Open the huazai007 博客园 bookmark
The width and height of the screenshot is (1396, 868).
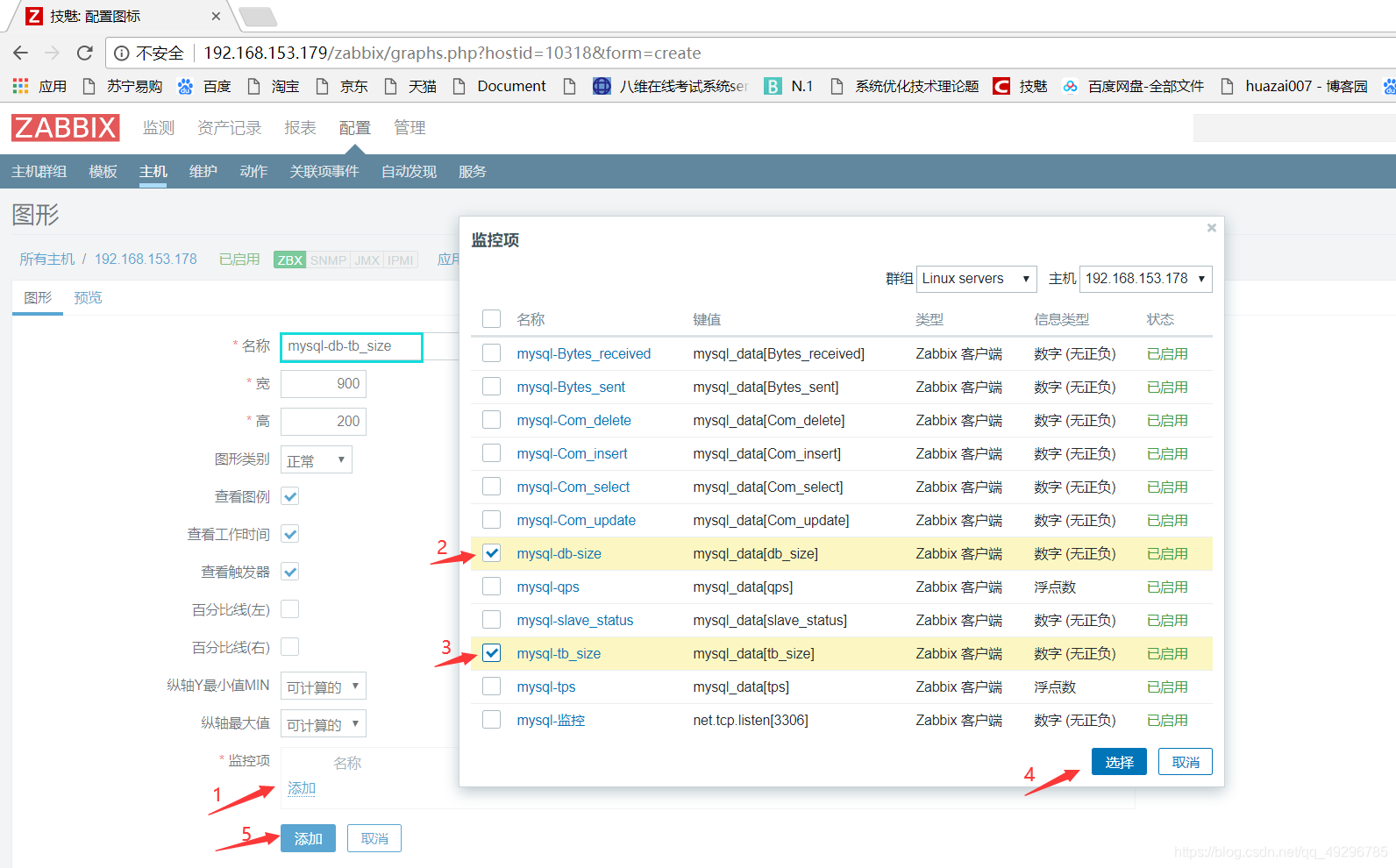[x=1294, y=86]
